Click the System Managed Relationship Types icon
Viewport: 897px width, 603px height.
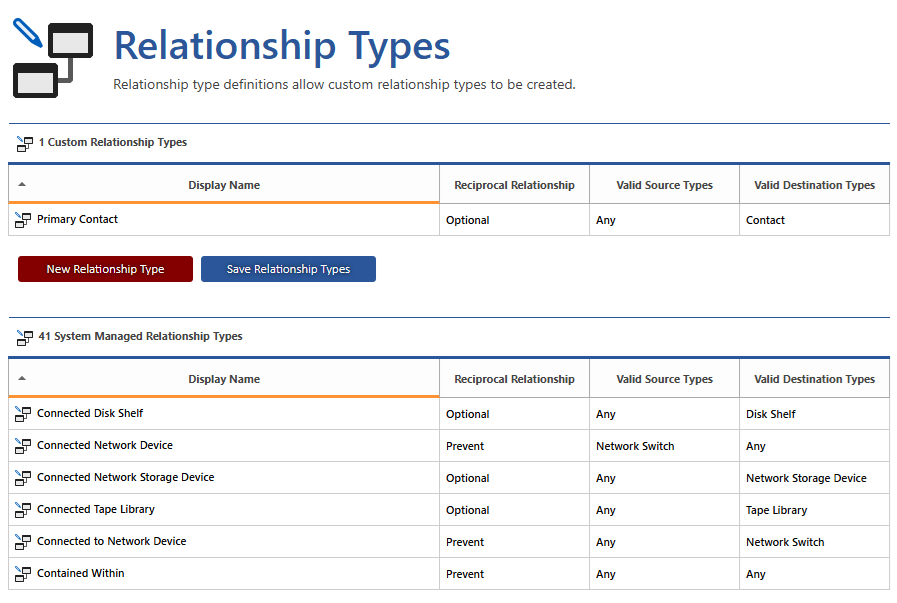tap(25, 337)
